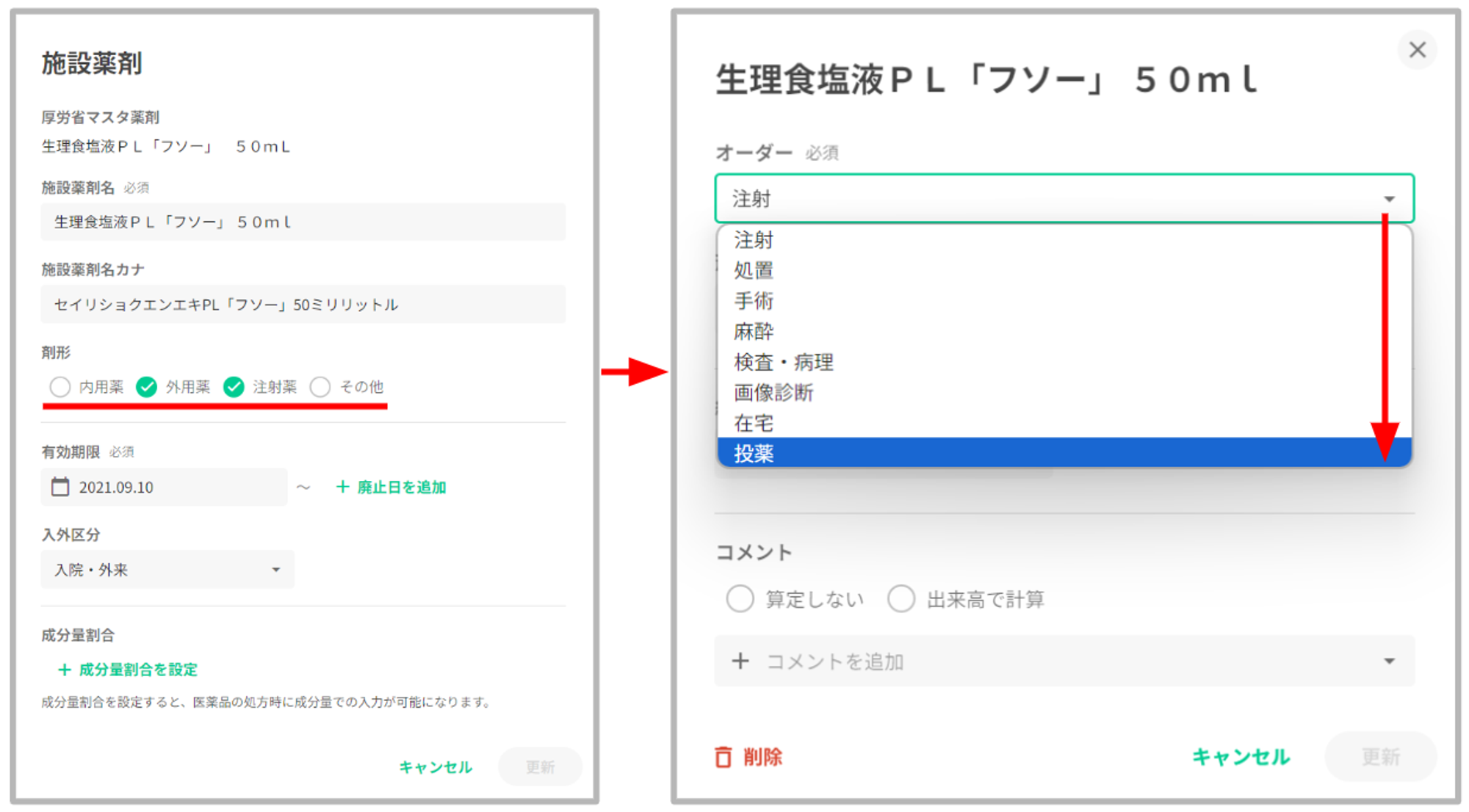
Task: Click the calendar icon in the 有効期限 field
Action: tap(60, 487)
